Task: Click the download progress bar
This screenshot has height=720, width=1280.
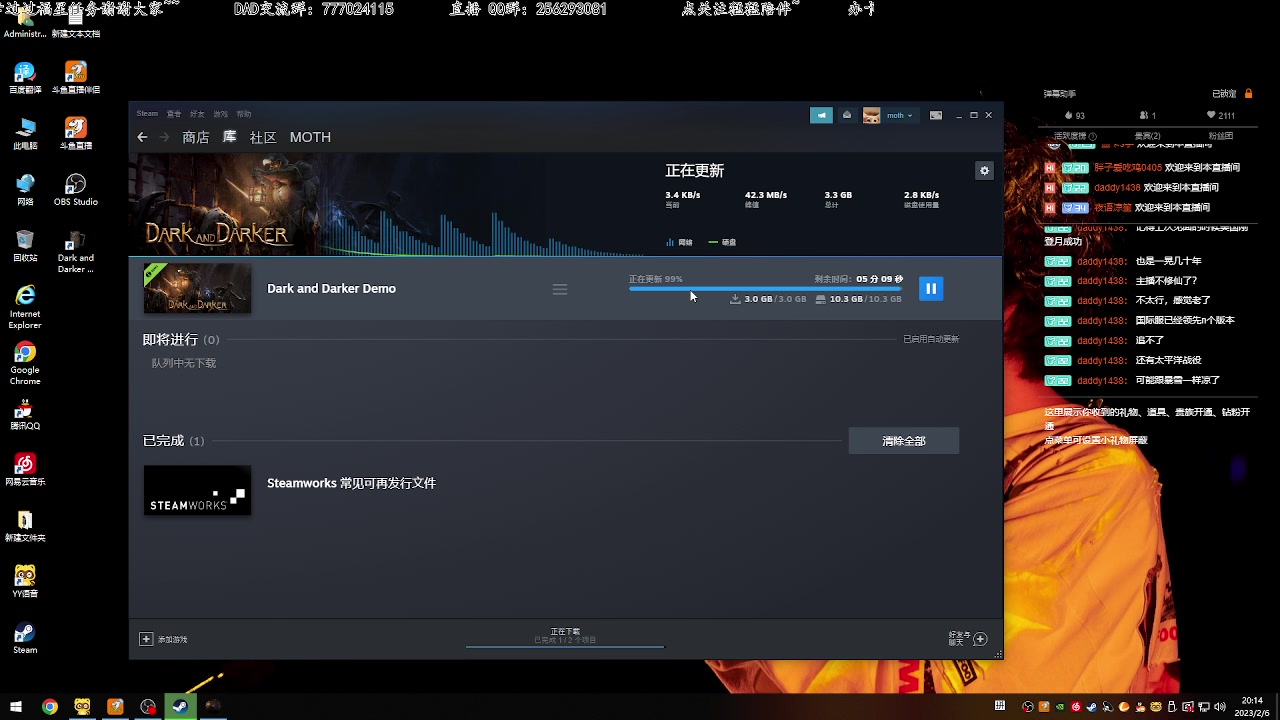Action: coord(765,289)
